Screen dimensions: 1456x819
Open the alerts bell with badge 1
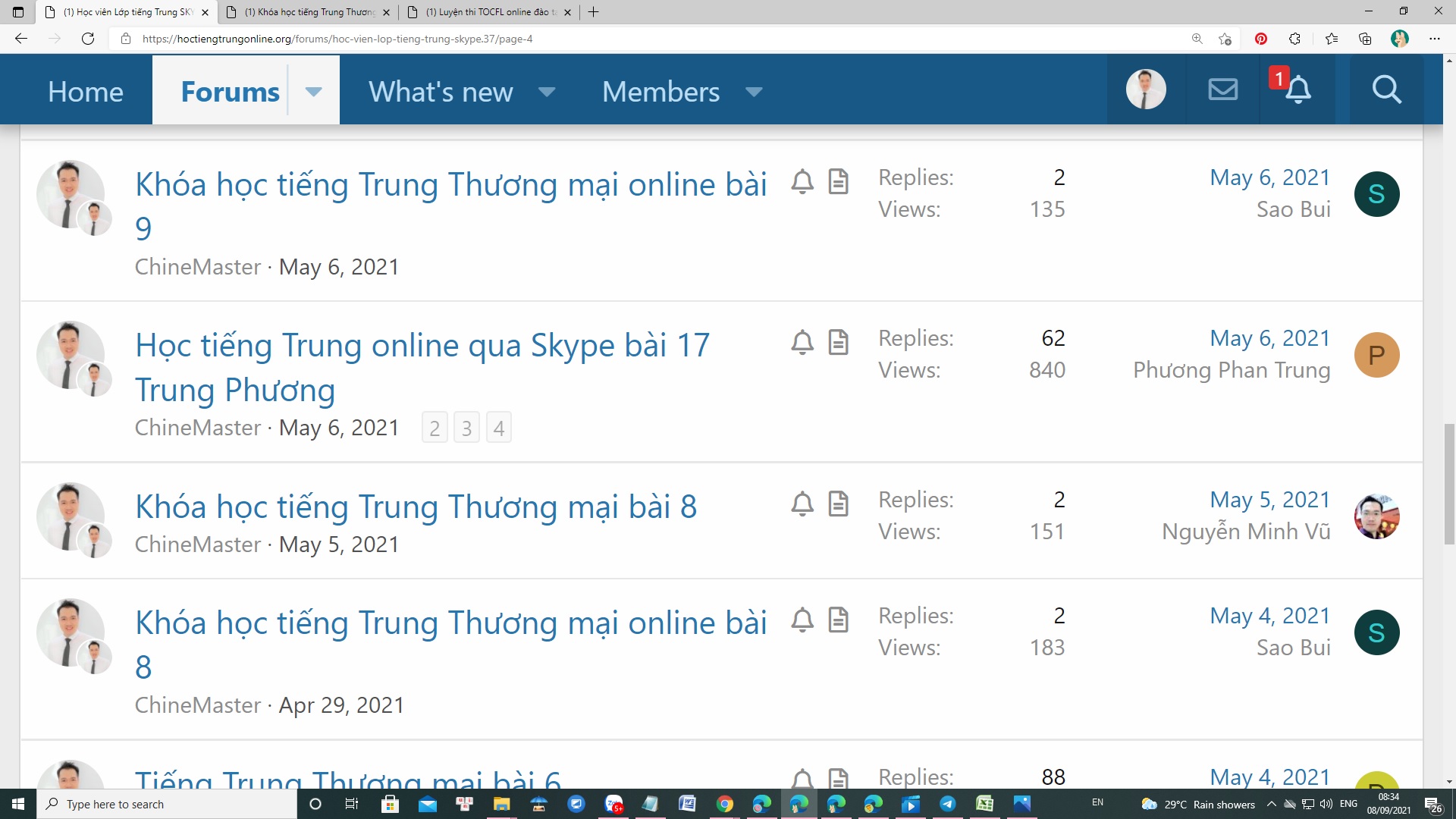pos(1297,89)
